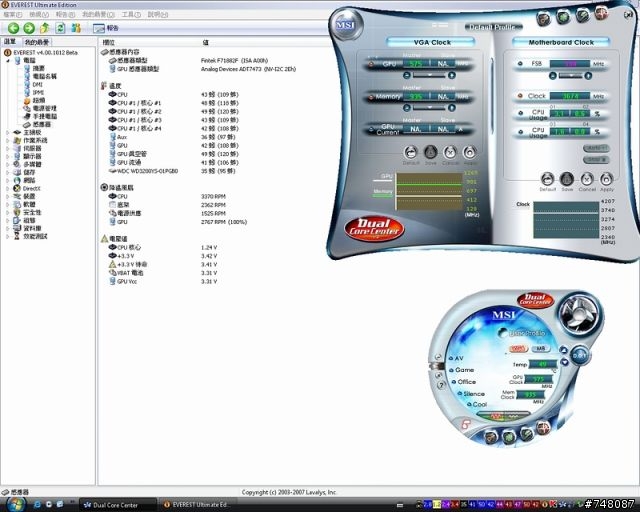640x512 pixels.
Task: Toggle the dot beside FSB row
Action: coord(520,64)
